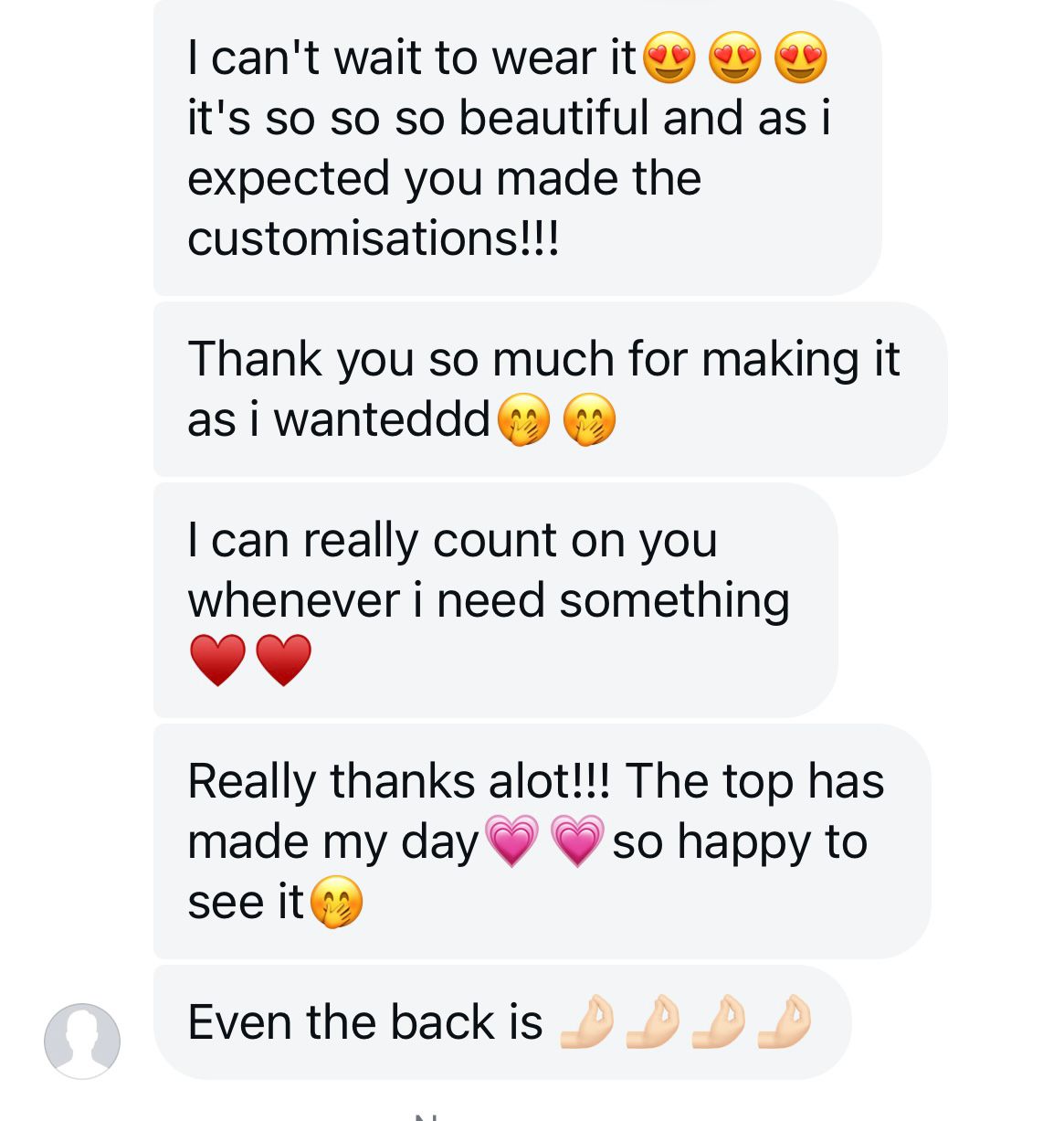Tap first pinched-fingers emoji after 'back is'
The width and height of the screenshot is (1064, 1121).
point(585,1021)
